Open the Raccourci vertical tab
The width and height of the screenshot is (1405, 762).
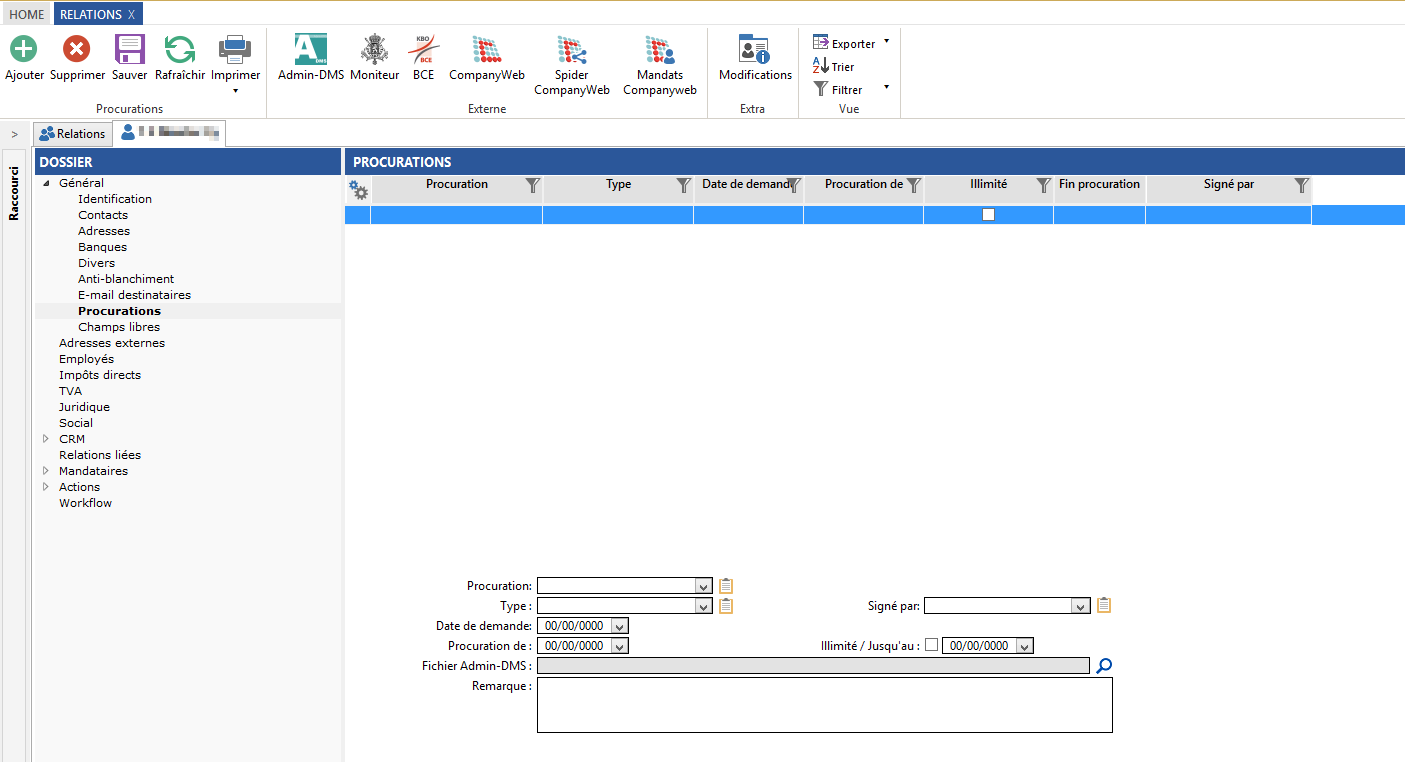coord(14,193)
